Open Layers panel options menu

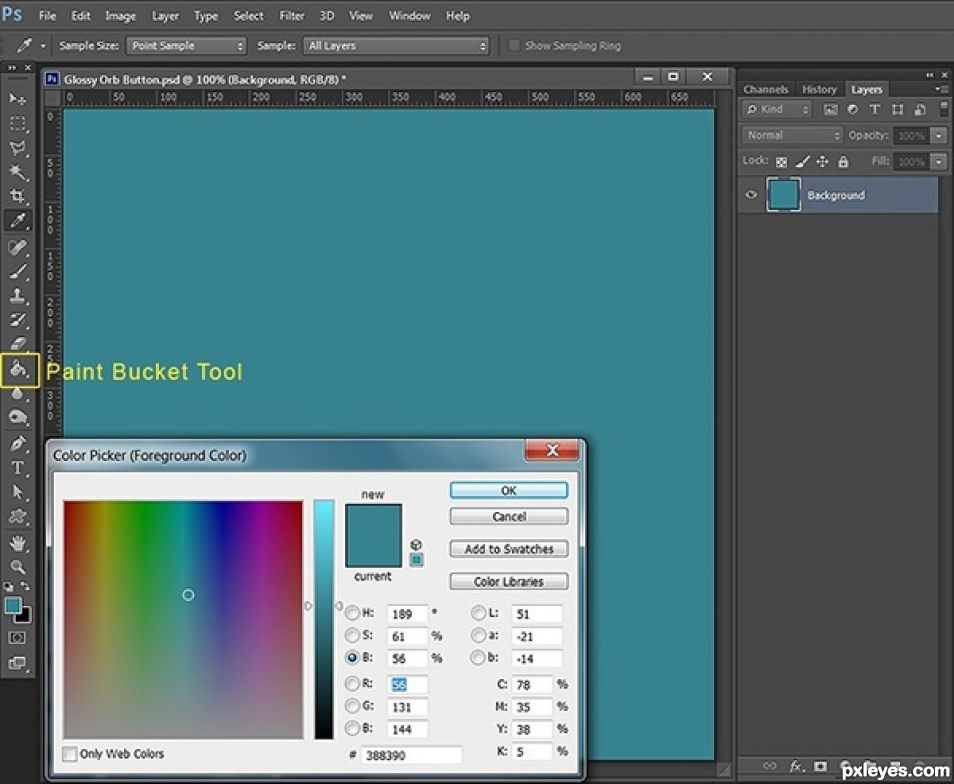941,89
